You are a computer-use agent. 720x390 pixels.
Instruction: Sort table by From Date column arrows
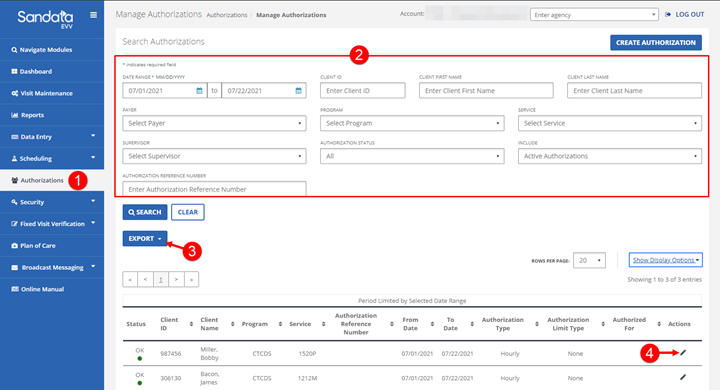pyautogui.click(x=432, y=324)
